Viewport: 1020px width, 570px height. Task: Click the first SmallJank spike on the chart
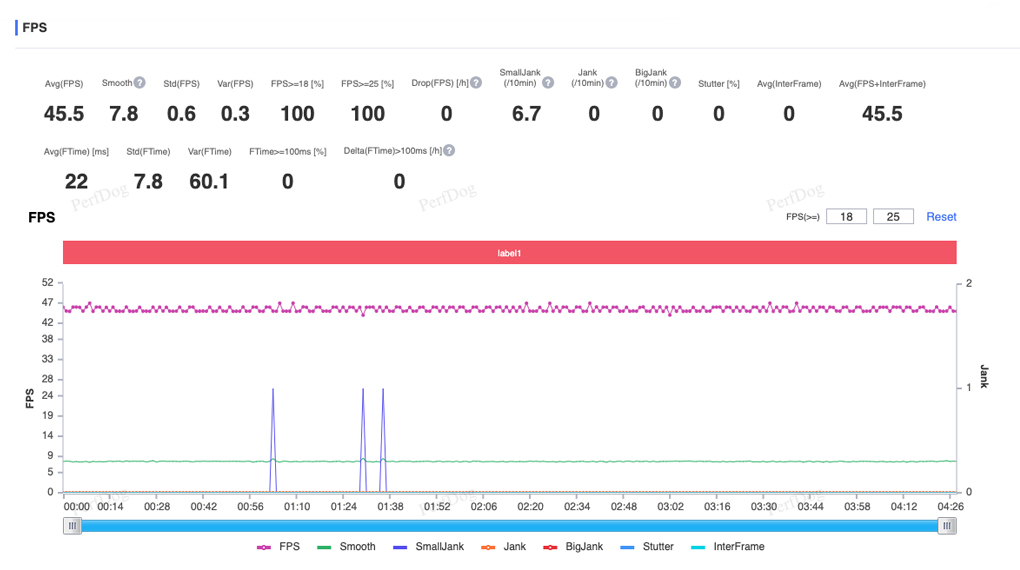273,390
